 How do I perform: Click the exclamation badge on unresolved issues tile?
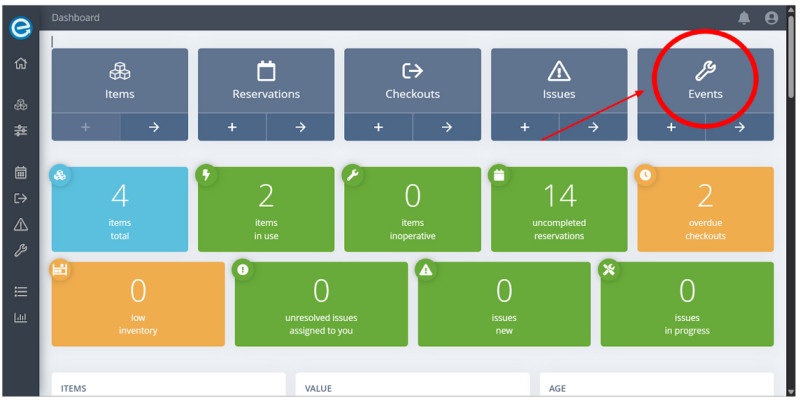(243, 270)
